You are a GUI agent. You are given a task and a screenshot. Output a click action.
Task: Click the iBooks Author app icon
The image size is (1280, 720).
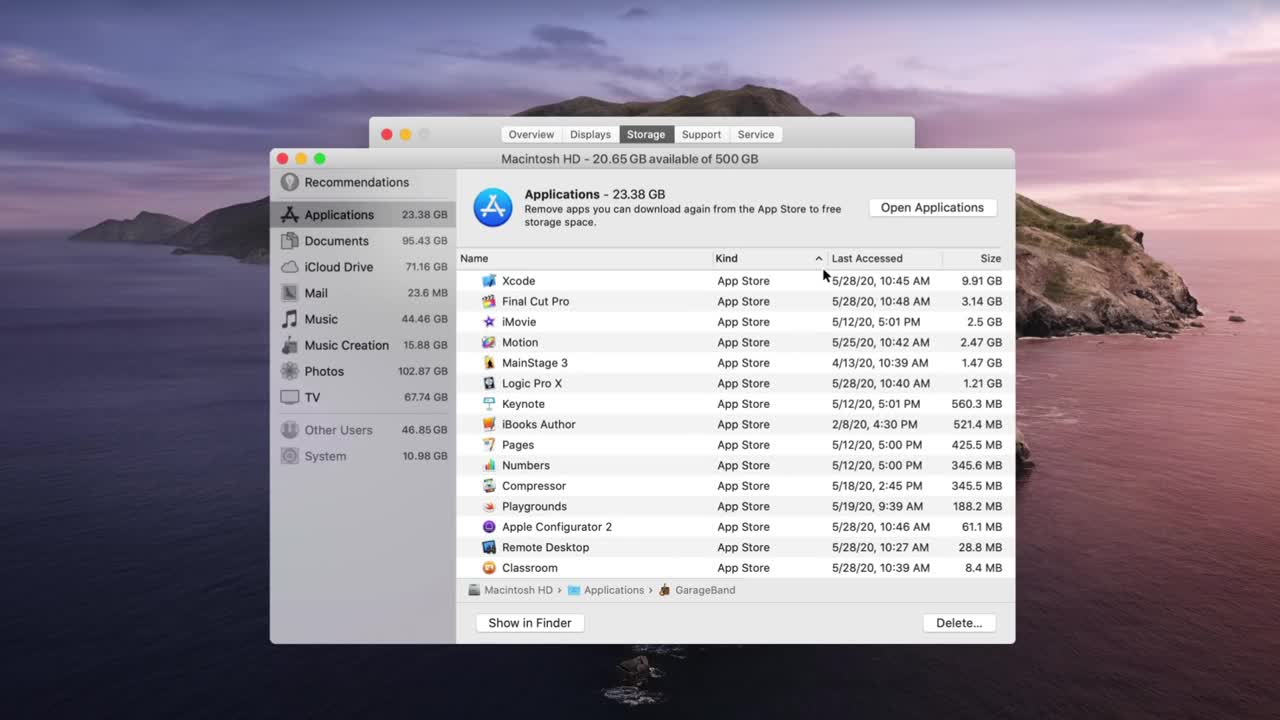(489, 424)
